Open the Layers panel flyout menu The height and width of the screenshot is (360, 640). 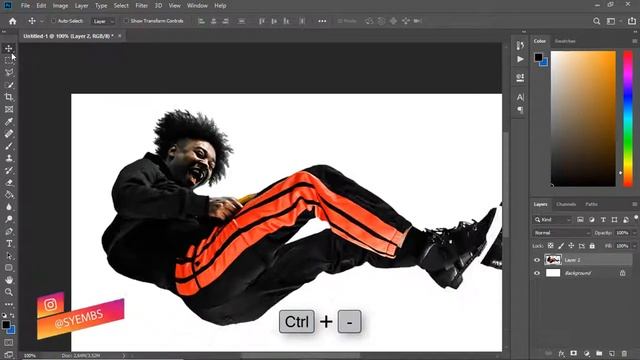634,204
